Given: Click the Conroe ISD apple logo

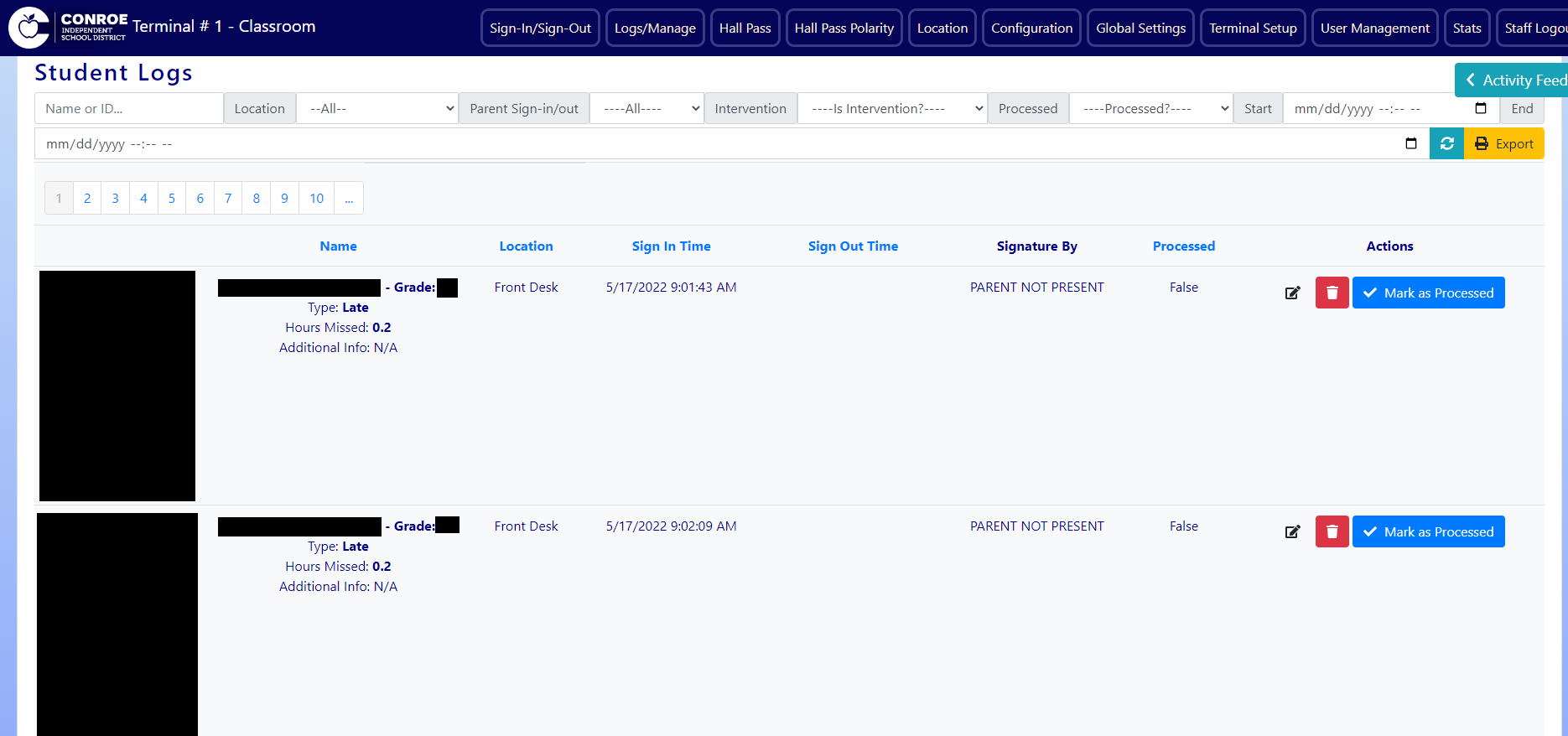Looking at the screenshot, I should pos(29,28).
